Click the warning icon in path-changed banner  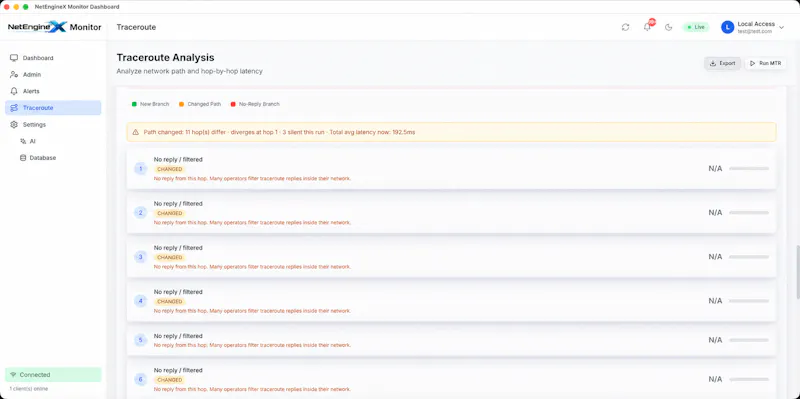tap(135, 132)
